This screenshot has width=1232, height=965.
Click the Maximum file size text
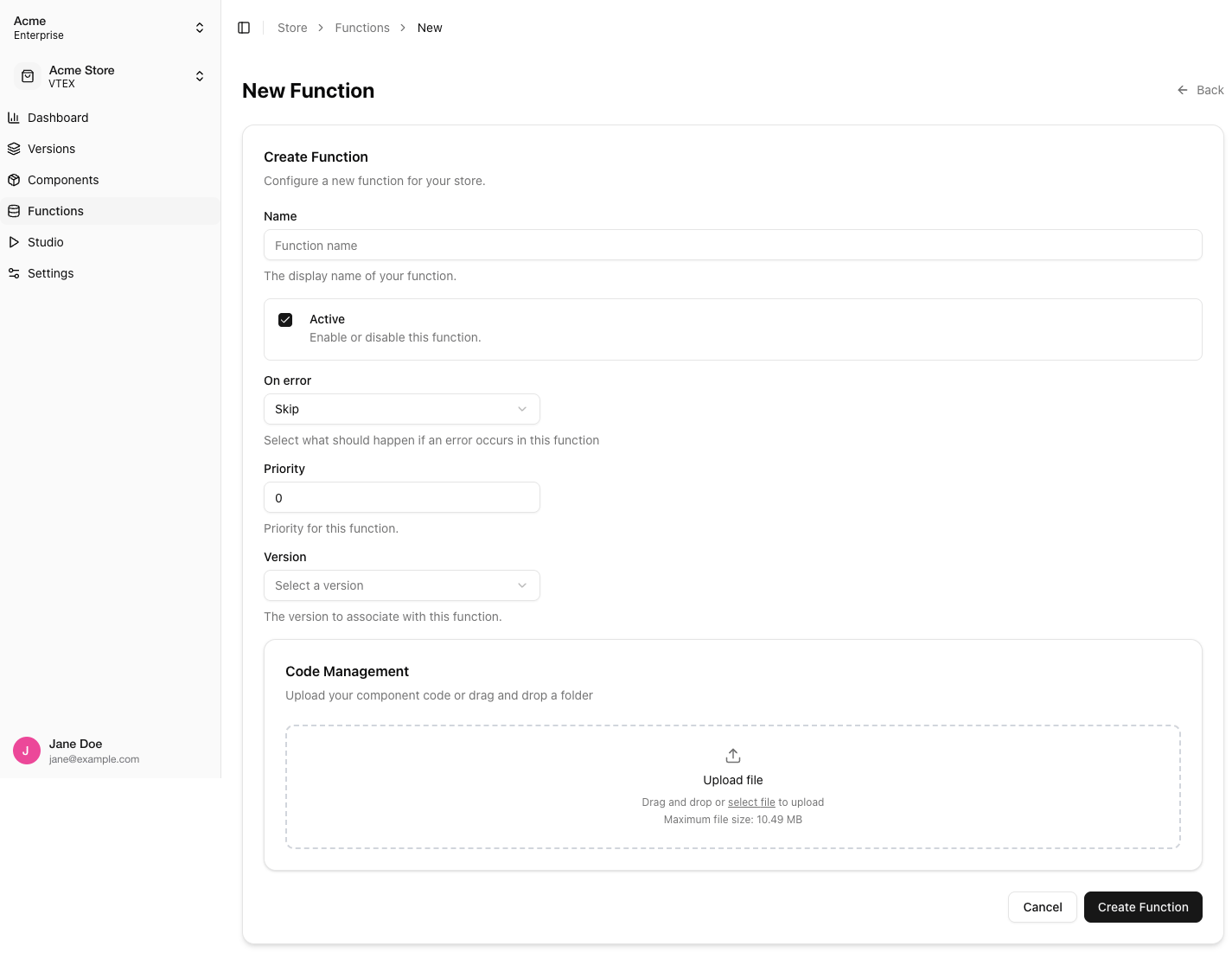tap(733, 820)
